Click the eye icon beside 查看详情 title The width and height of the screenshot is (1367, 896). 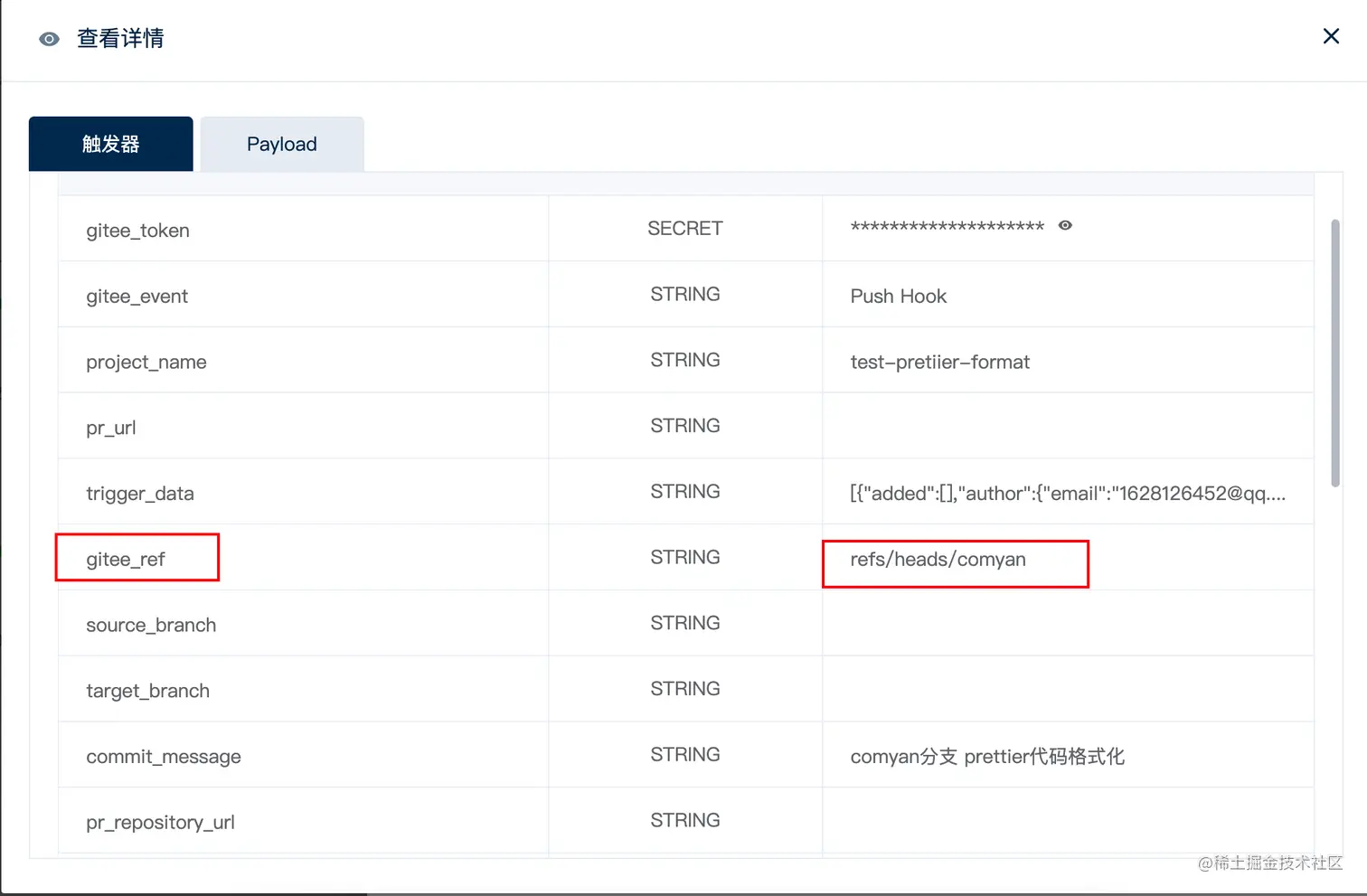click(x=49, y=39)
